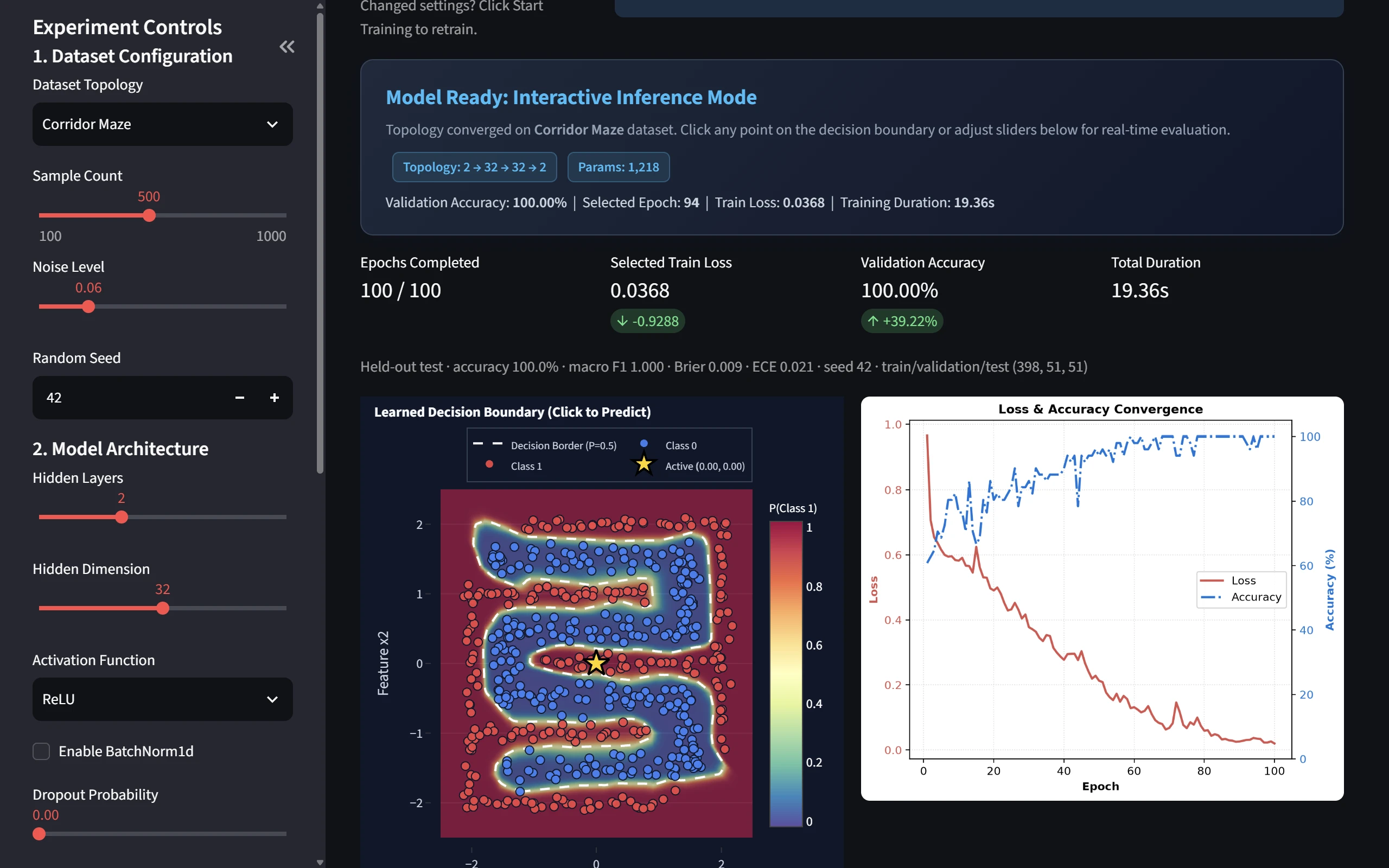
Task: Increase Random Seed with plus button
Action: coord(275,397)
